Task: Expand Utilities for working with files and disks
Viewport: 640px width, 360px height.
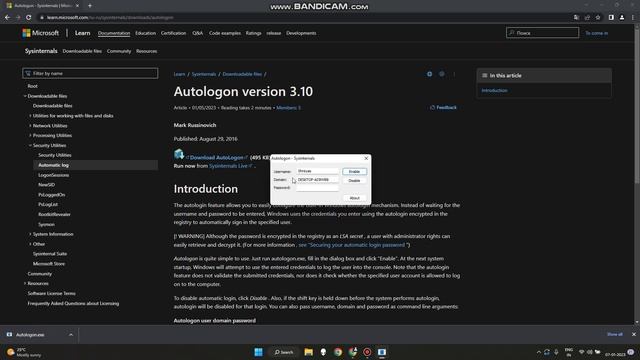Action: tap(30, 116)
